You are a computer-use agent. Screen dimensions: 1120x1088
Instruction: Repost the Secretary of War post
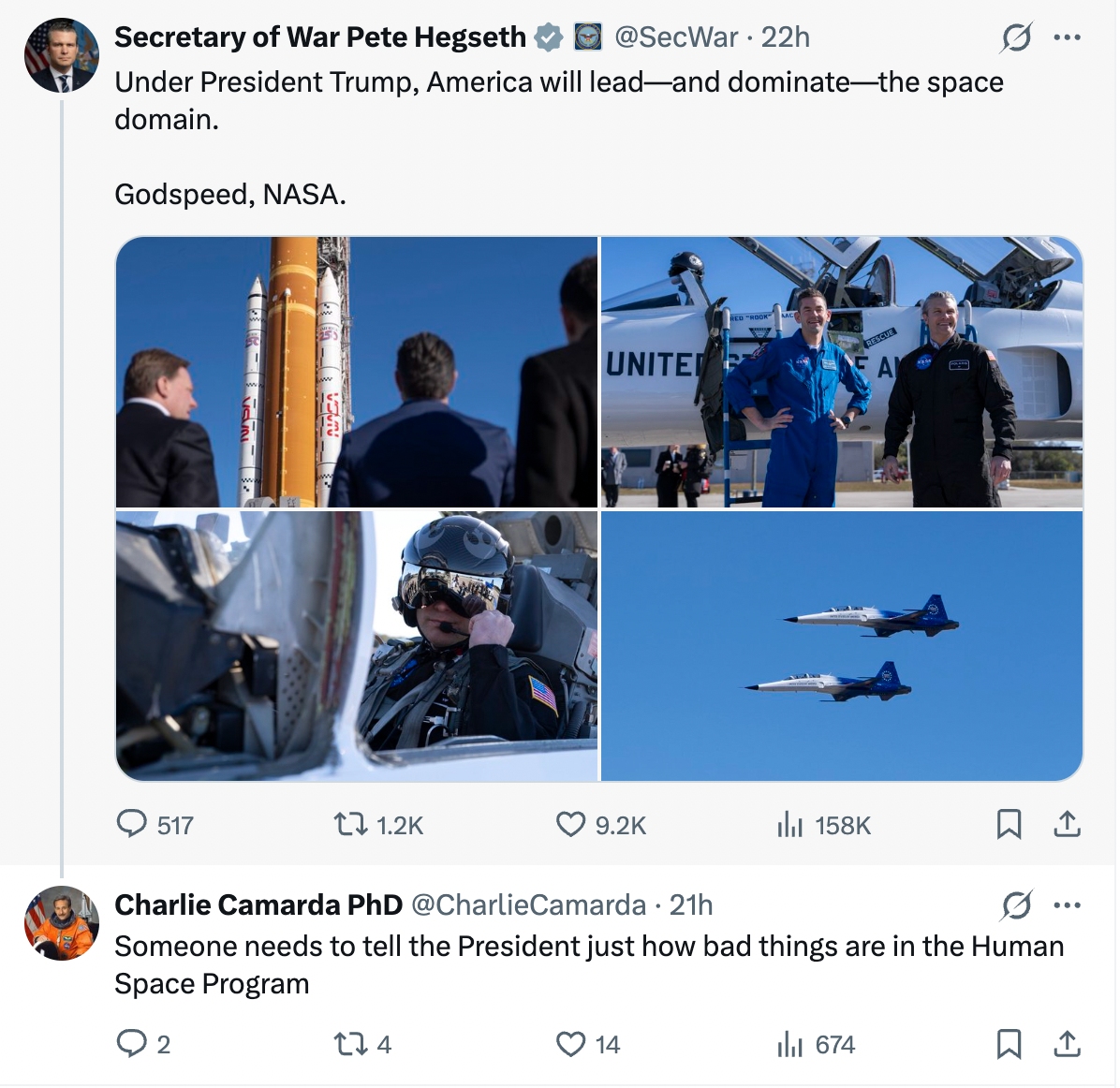[x=350, y=824]
